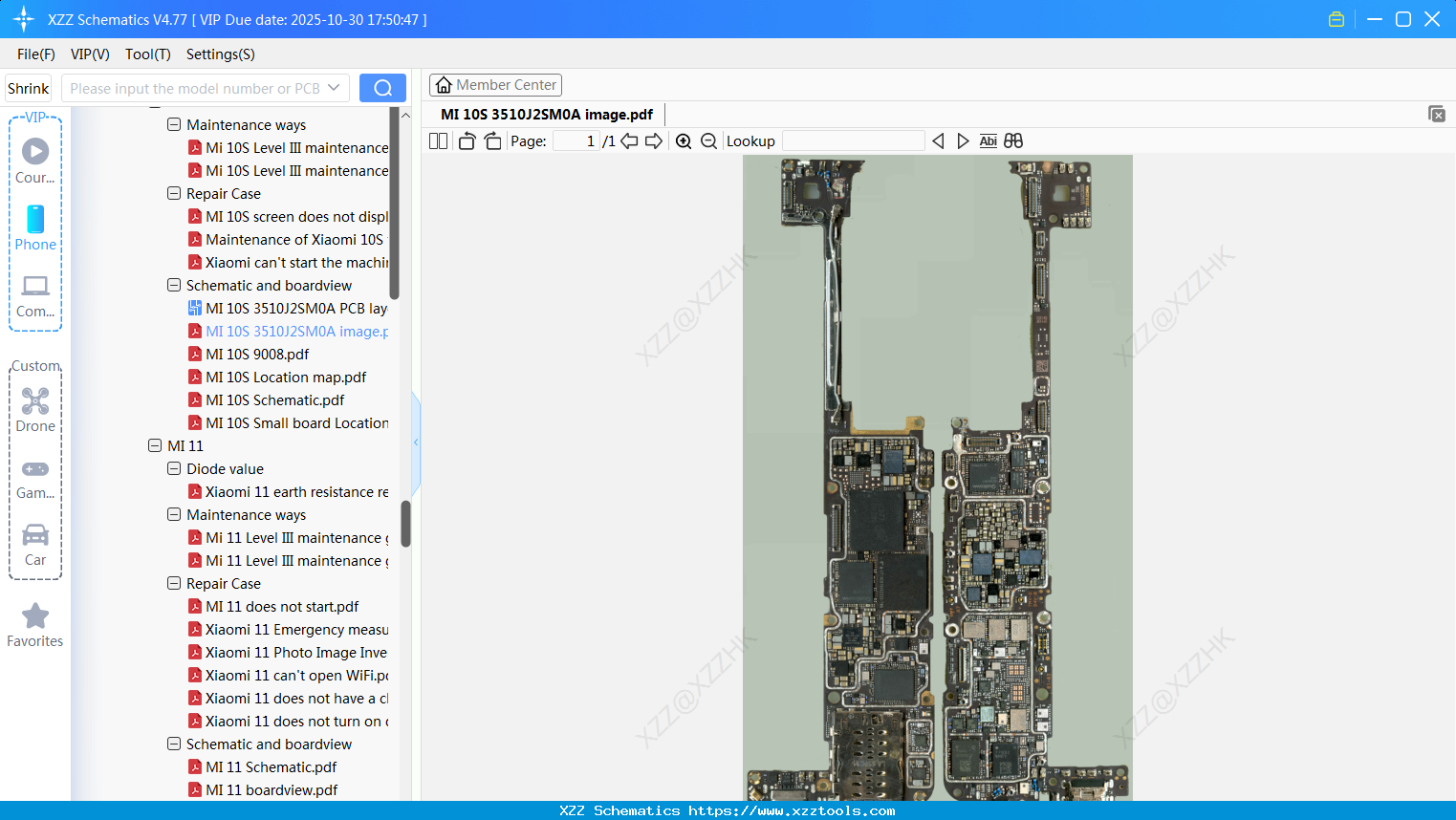Open the Tool(T) menu
The image size is (1456, 820).
click(x=147, y=54)
